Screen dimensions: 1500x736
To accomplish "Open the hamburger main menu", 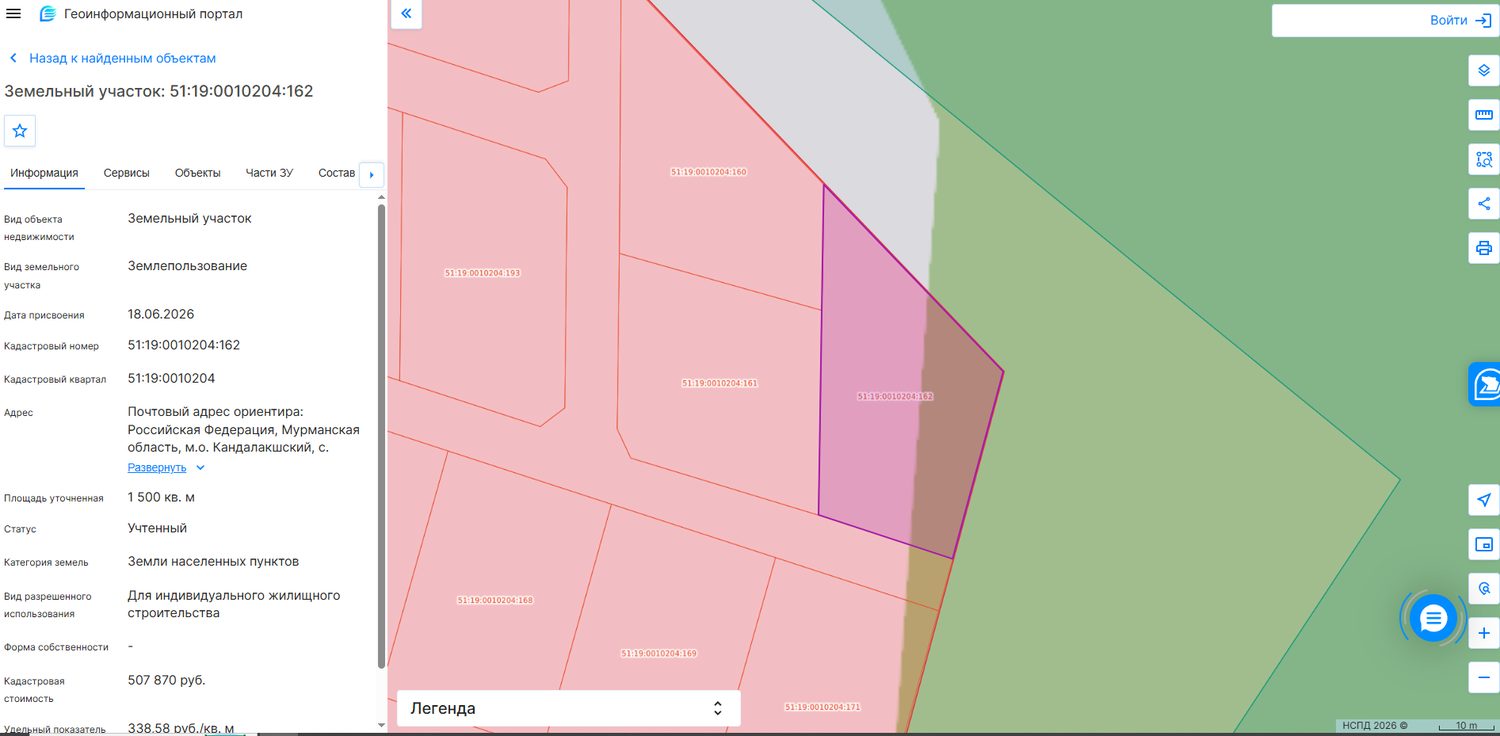I will pos(14,14).
